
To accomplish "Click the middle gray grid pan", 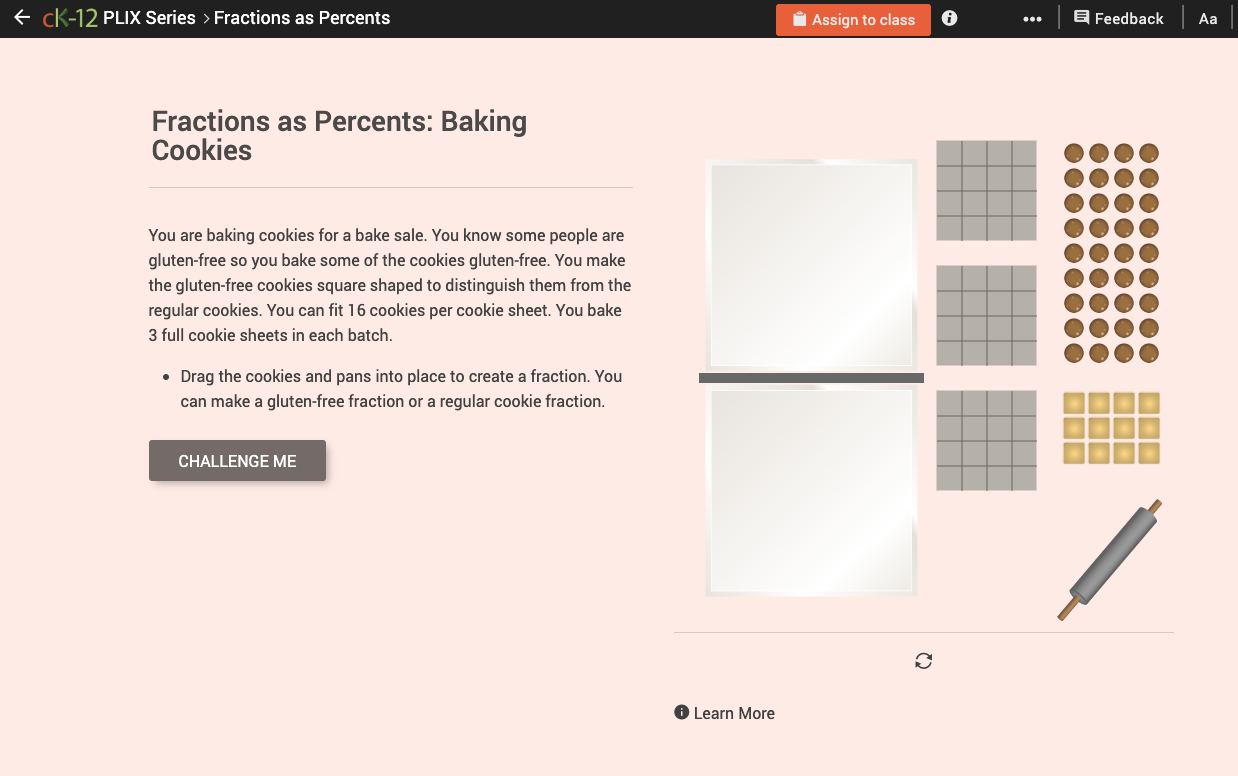I will (x=985, y=315).
